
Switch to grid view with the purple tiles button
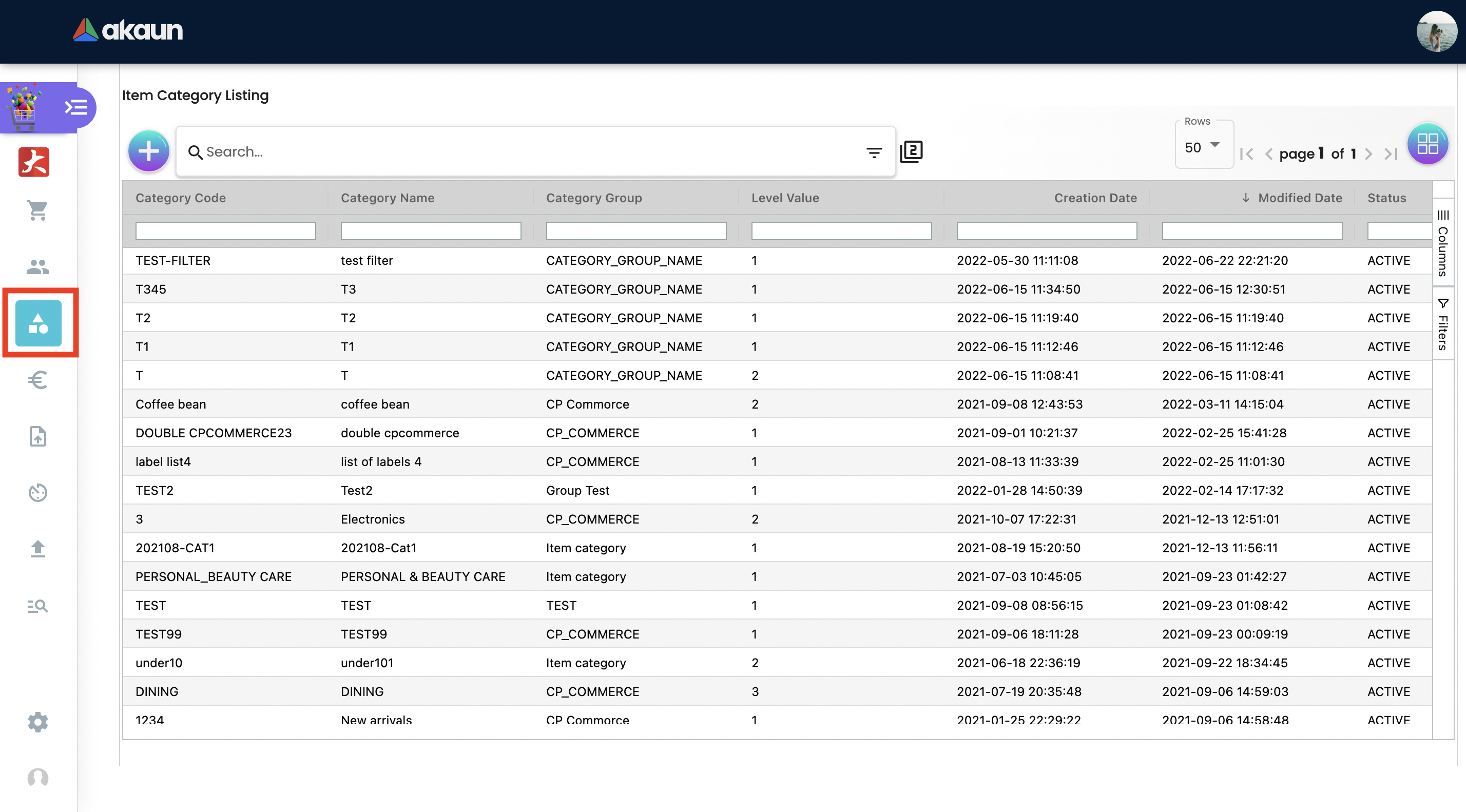pos(1427,143)
